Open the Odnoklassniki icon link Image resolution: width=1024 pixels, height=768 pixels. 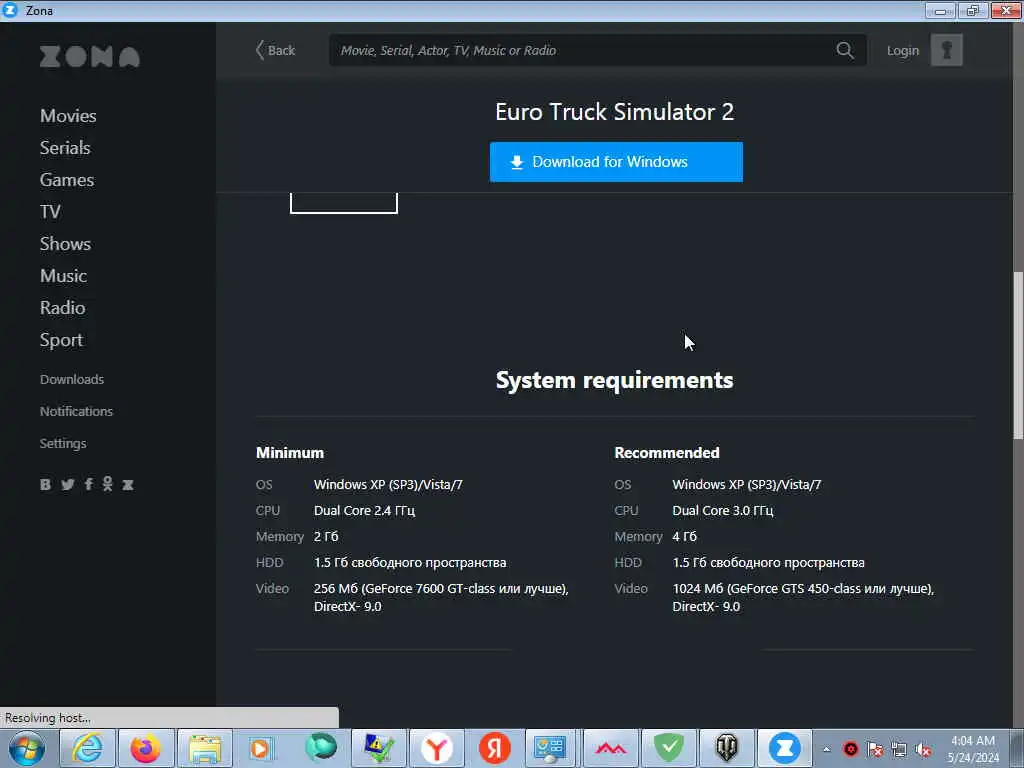(108, 484)
